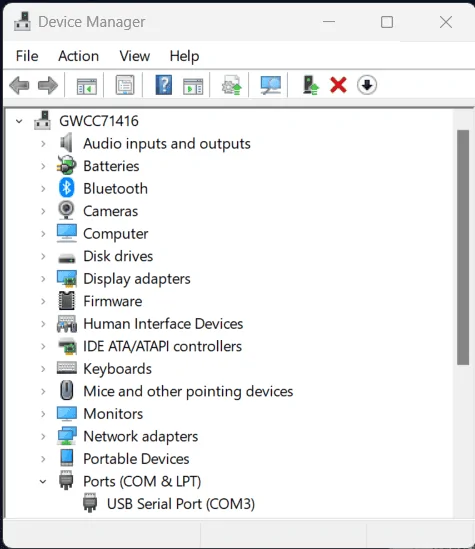
Task: Click Scan for hardware changes icon
Action: pyautogui.click(x=271, y=85)
